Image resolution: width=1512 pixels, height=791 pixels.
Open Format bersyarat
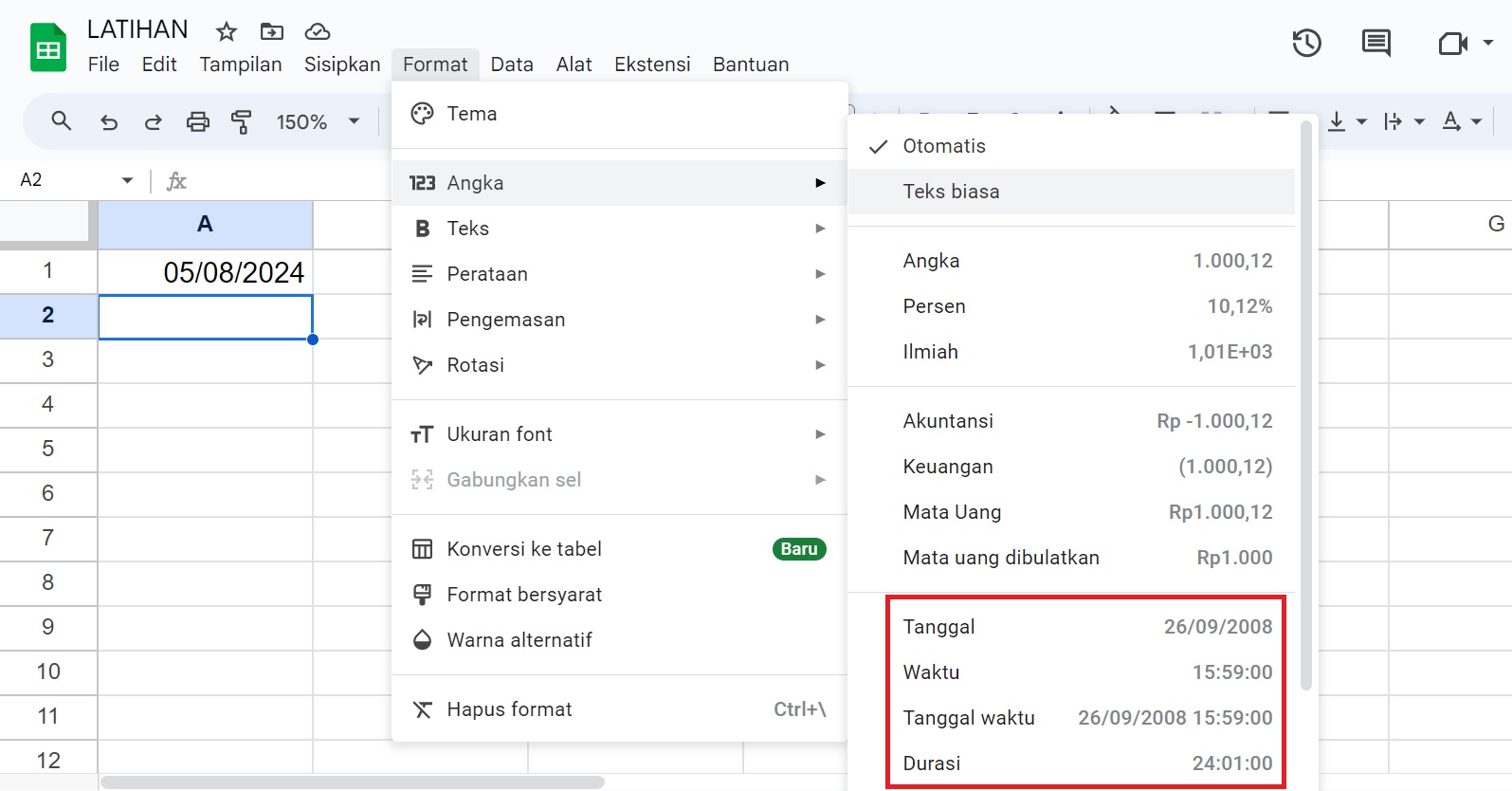click(x=619, y=595)
